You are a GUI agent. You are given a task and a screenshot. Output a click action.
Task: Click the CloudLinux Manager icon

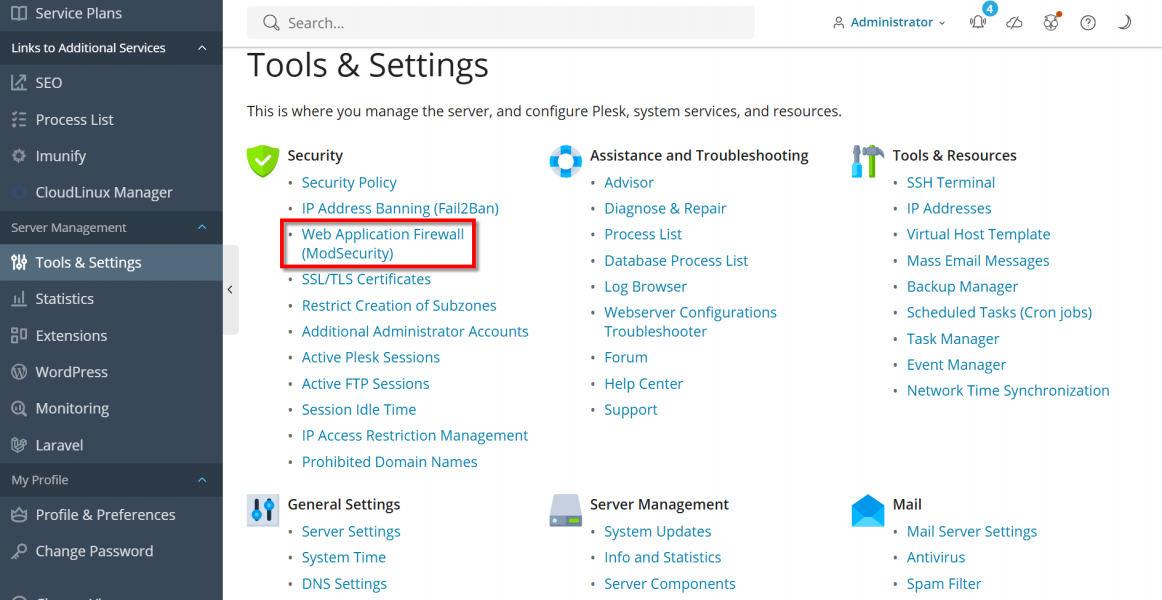(x=19, y=193)
